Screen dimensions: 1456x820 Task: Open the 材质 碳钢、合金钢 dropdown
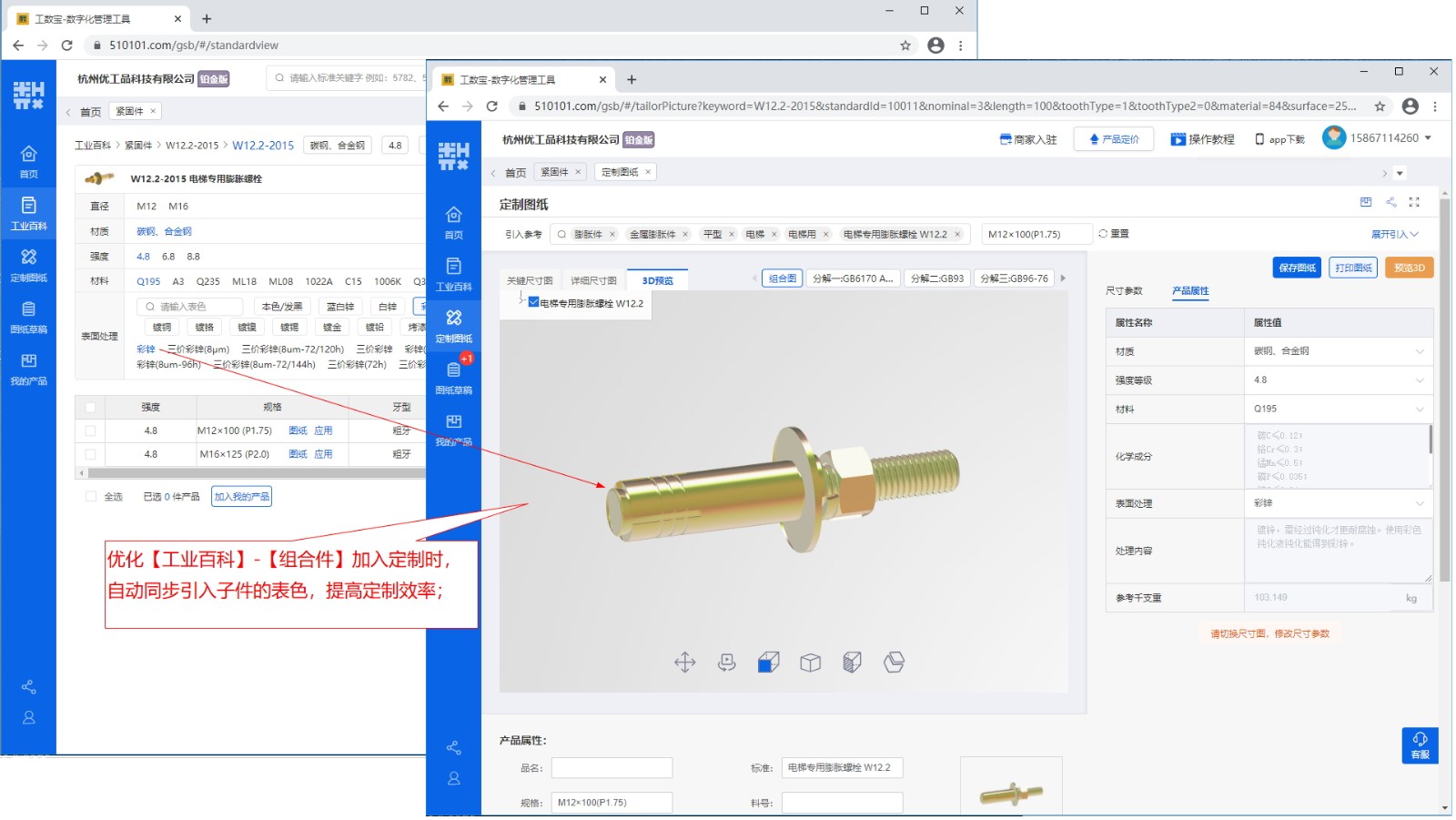[1337, 351]
